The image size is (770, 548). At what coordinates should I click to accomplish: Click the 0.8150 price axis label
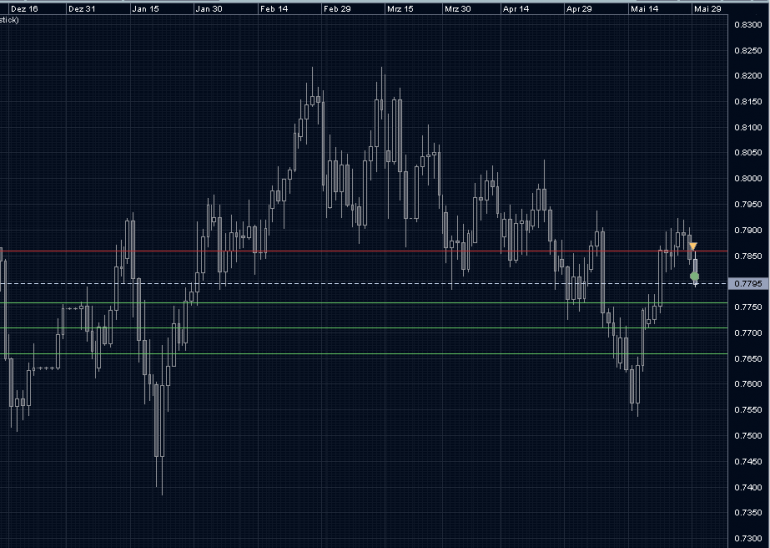click(x=748, y=102)
